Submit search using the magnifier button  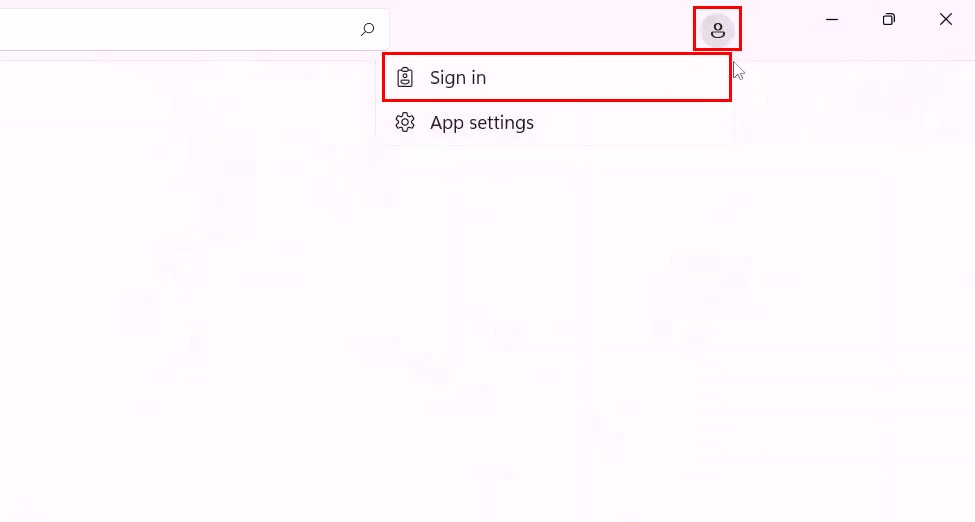tap(368, 30)
